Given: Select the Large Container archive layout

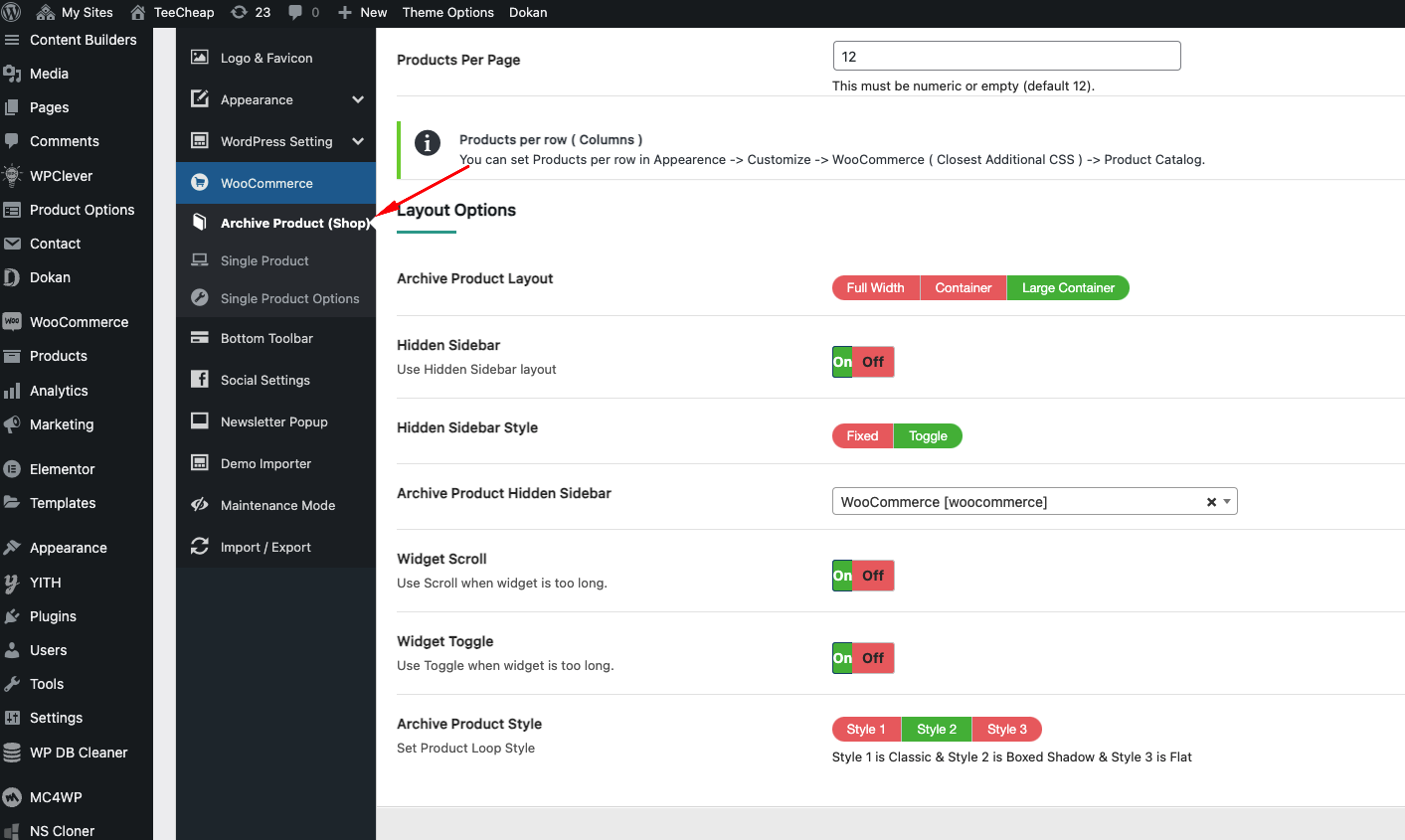Looking at the screenshot, I should 1068,287.
